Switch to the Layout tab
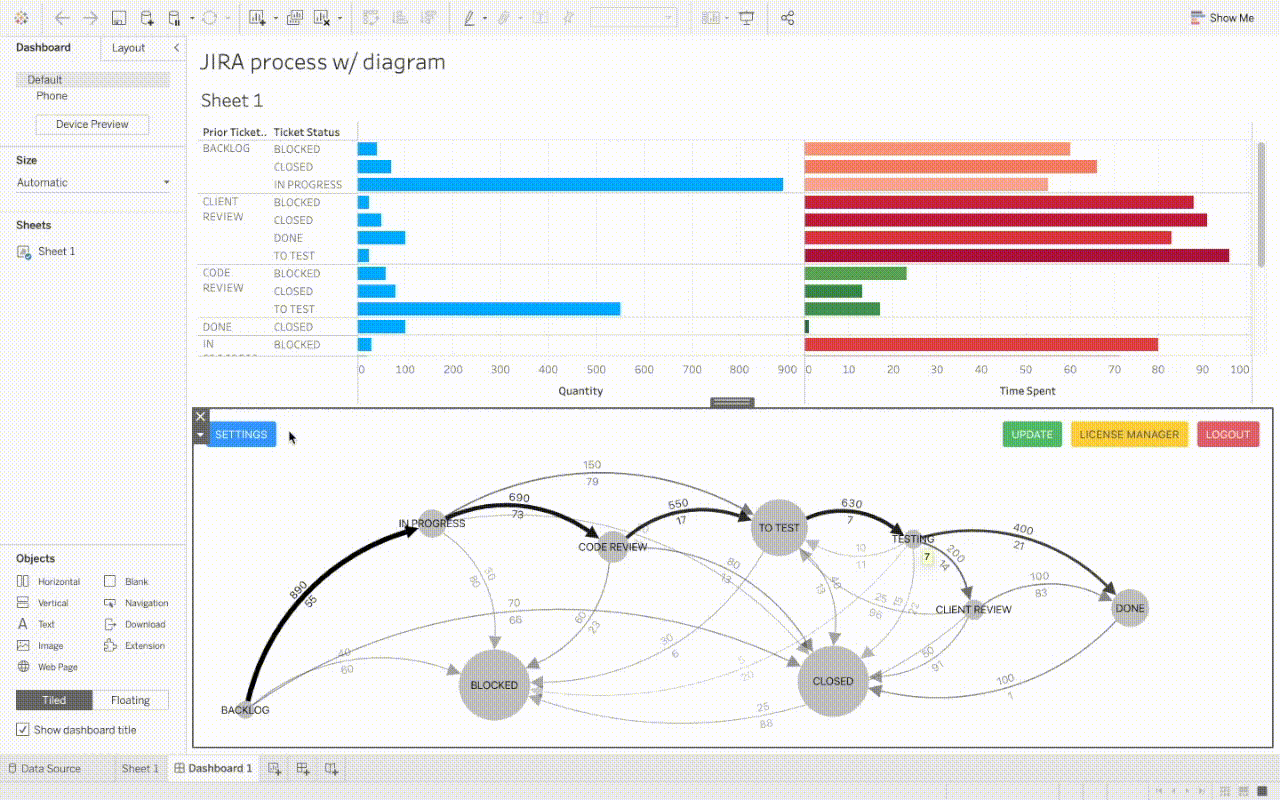 128,48
